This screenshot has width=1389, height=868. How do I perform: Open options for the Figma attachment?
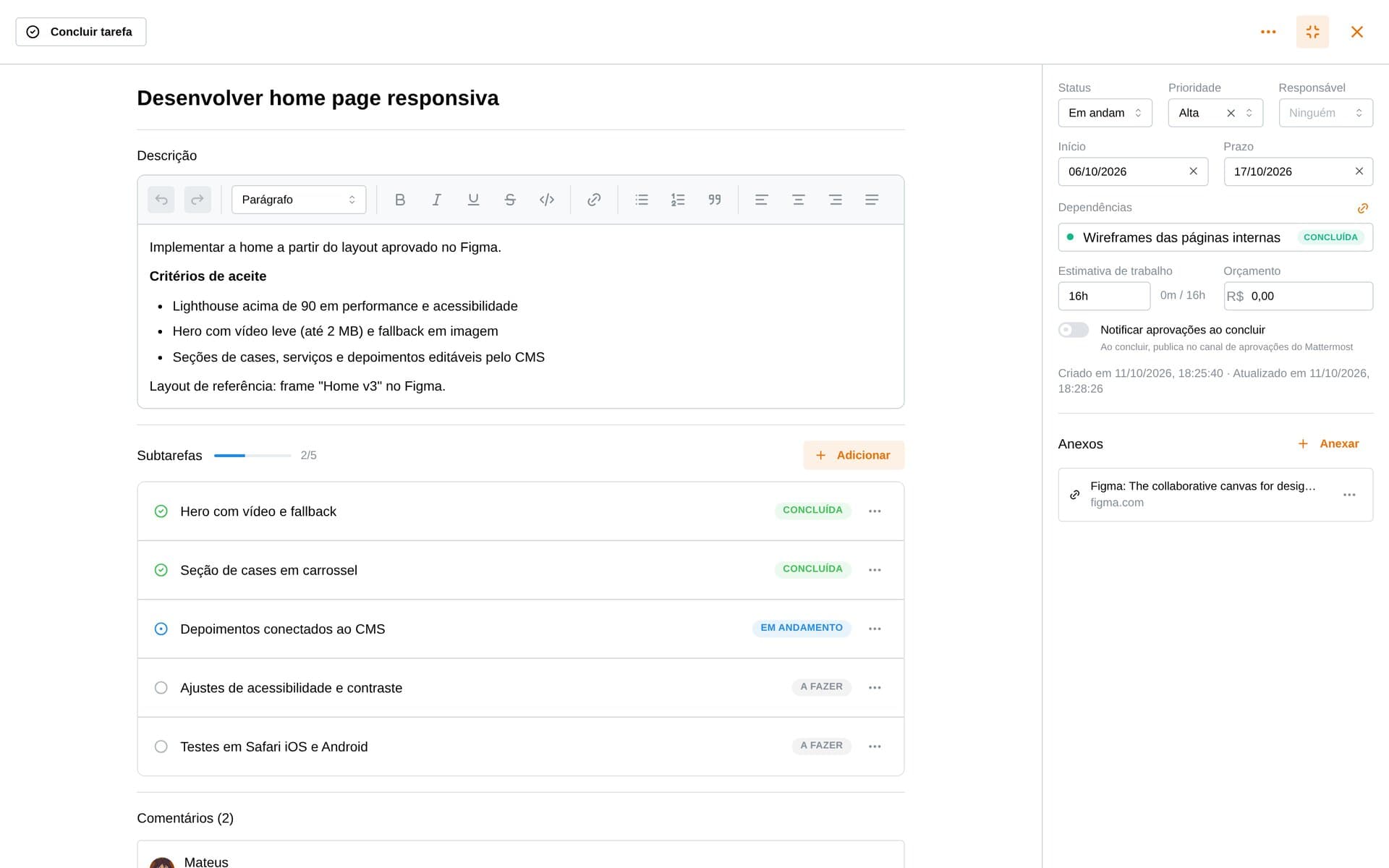pos(1349,495)
